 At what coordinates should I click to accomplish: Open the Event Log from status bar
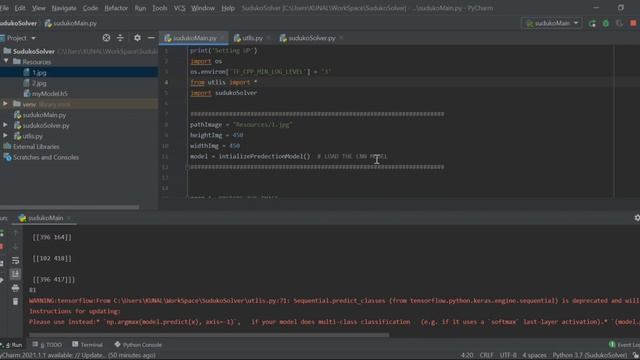(624, 345)
